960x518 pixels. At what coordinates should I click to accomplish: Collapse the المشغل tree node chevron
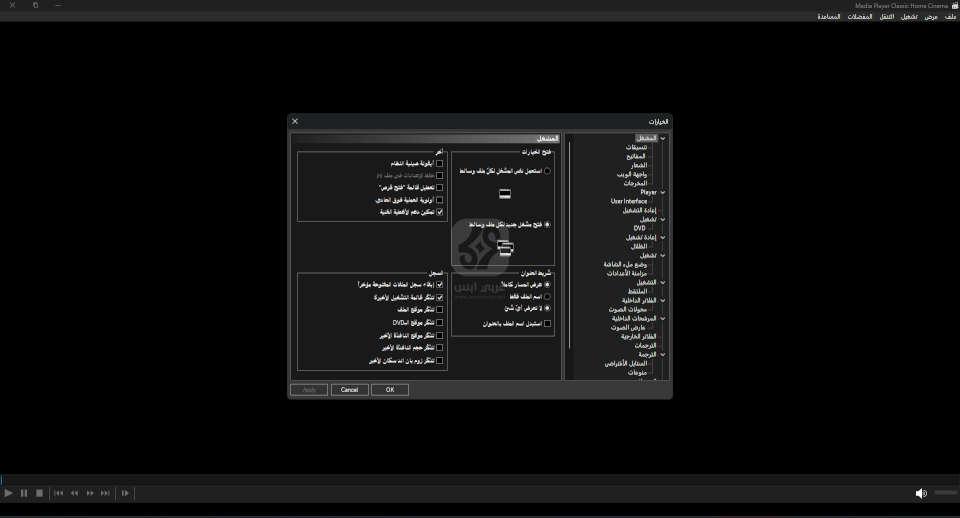click(662, 138)
